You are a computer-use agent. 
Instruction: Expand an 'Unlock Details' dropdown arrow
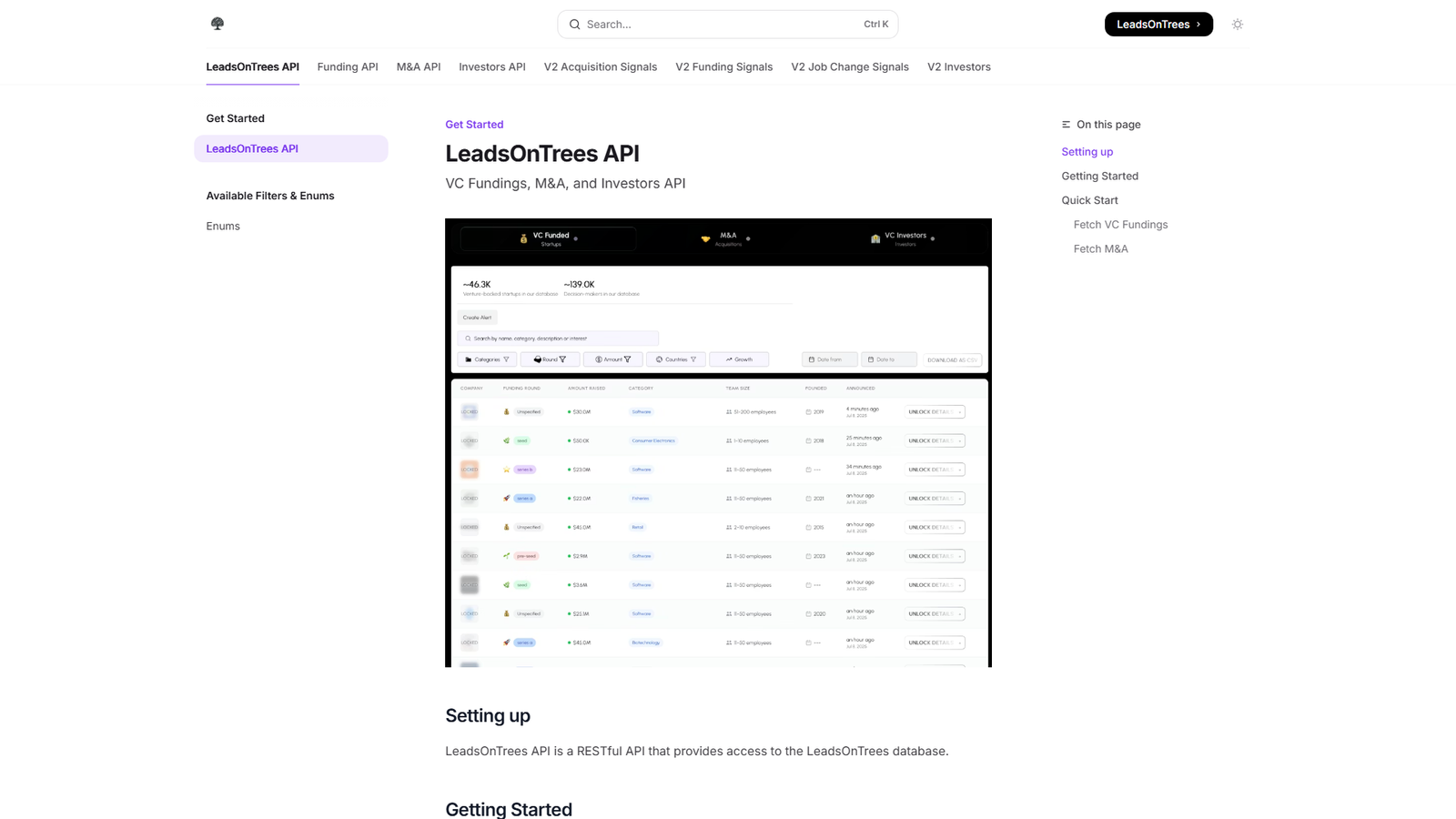(x=960, y=412)
